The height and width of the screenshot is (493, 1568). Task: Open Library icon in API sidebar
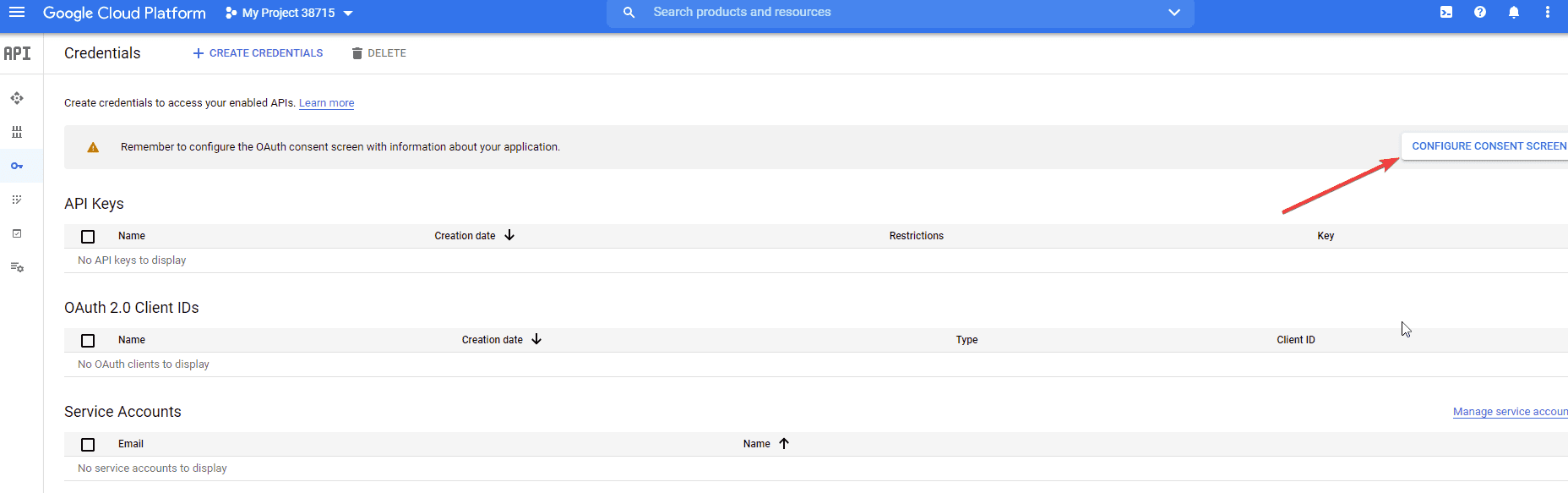pyautogui.click(x=17, y=133)
